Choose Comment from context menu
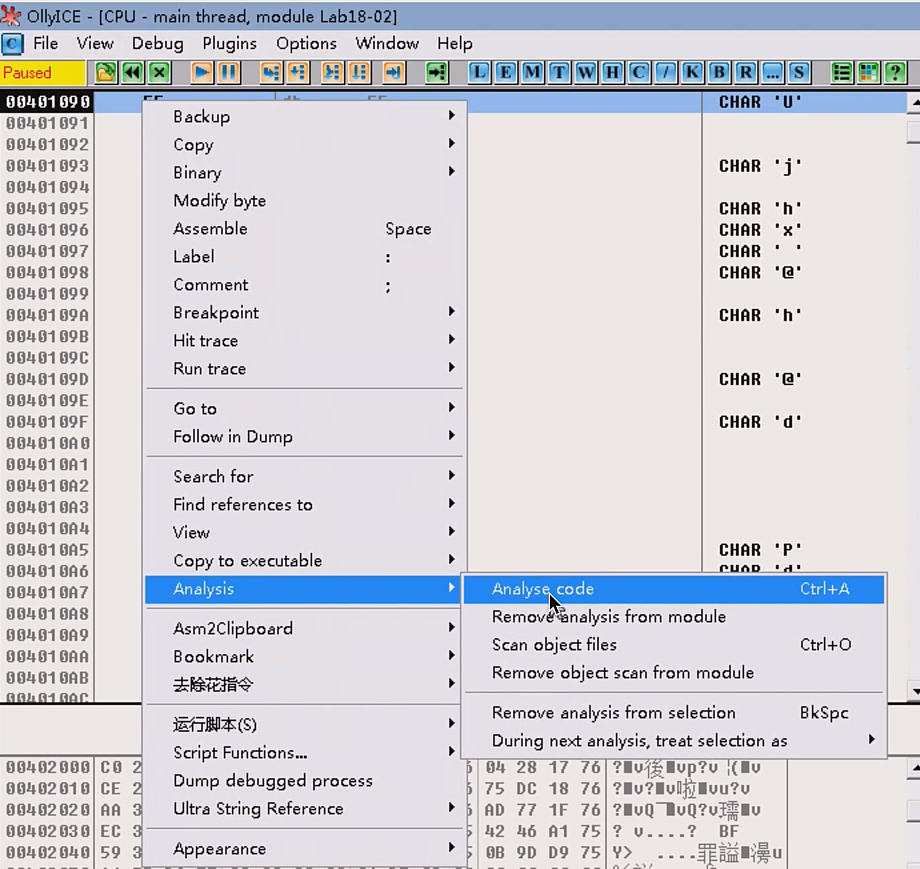Image resolution: width=920 pixels, height=869 pixels. coord(305,285)
